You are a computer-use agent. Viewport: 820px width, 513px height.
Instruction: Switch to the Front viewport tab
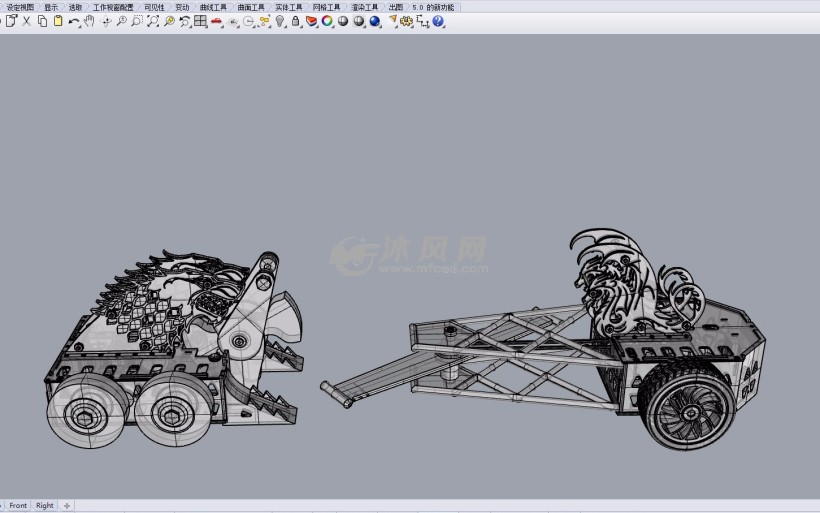tap(18, 505)
